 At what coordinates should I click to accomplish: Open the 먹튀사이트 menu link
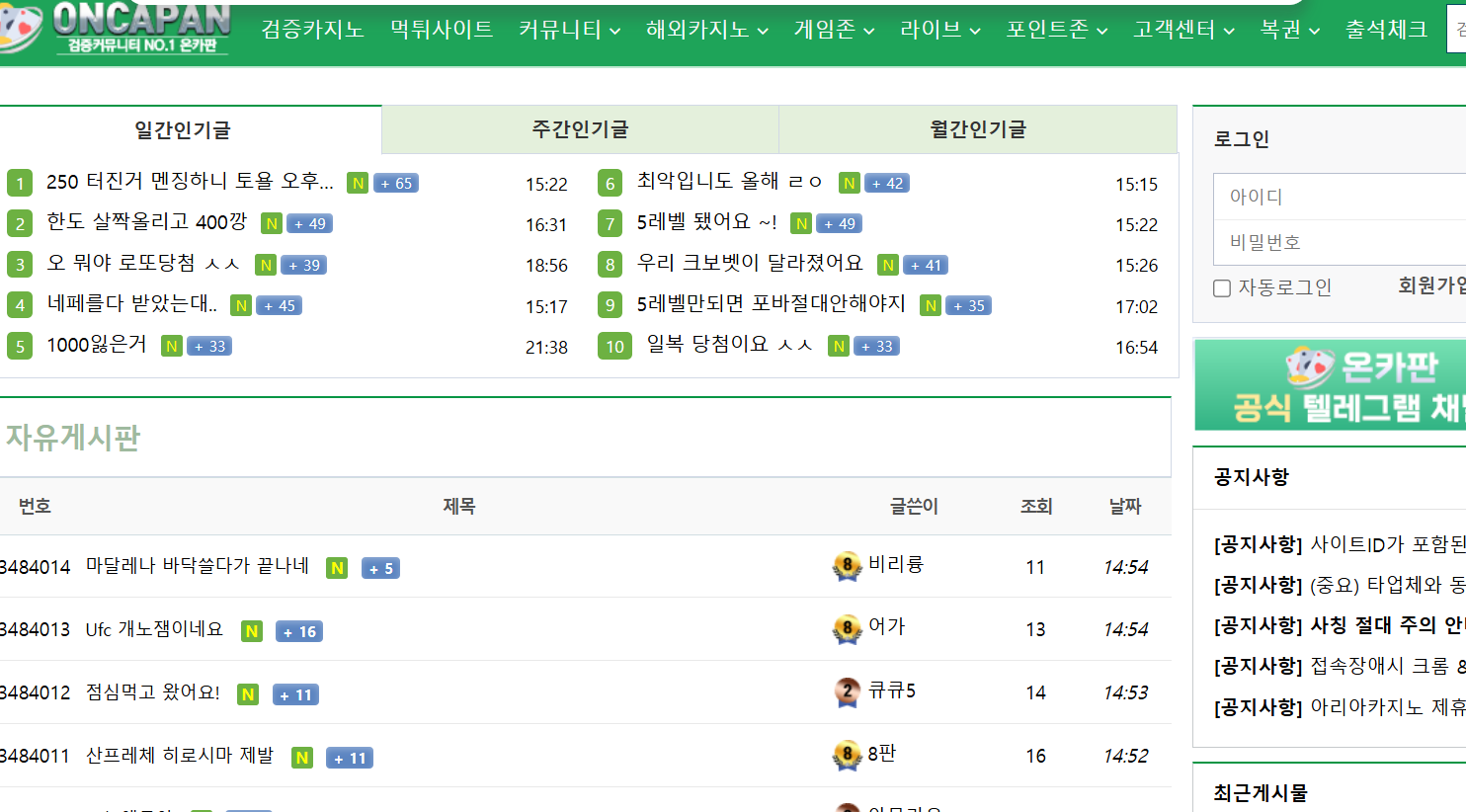pos(442,30)
